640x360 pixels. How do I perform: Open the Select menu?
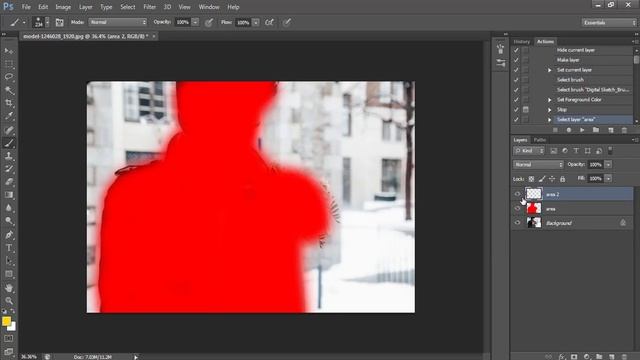tap(127, 7)
